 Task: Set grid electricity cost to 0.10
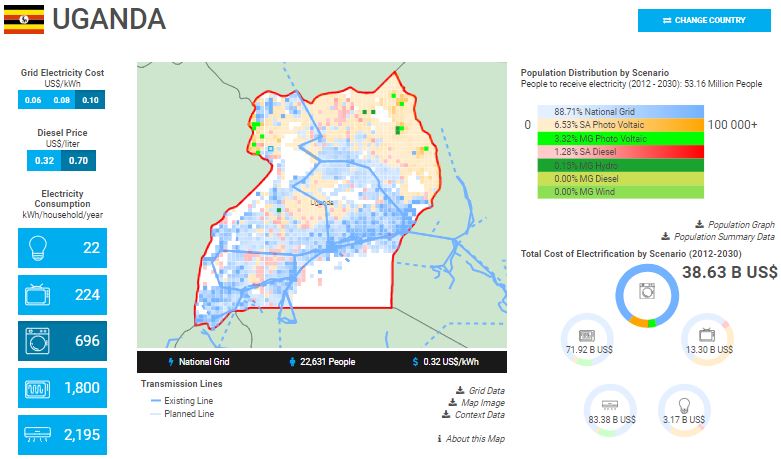click(x=91, y=100)
